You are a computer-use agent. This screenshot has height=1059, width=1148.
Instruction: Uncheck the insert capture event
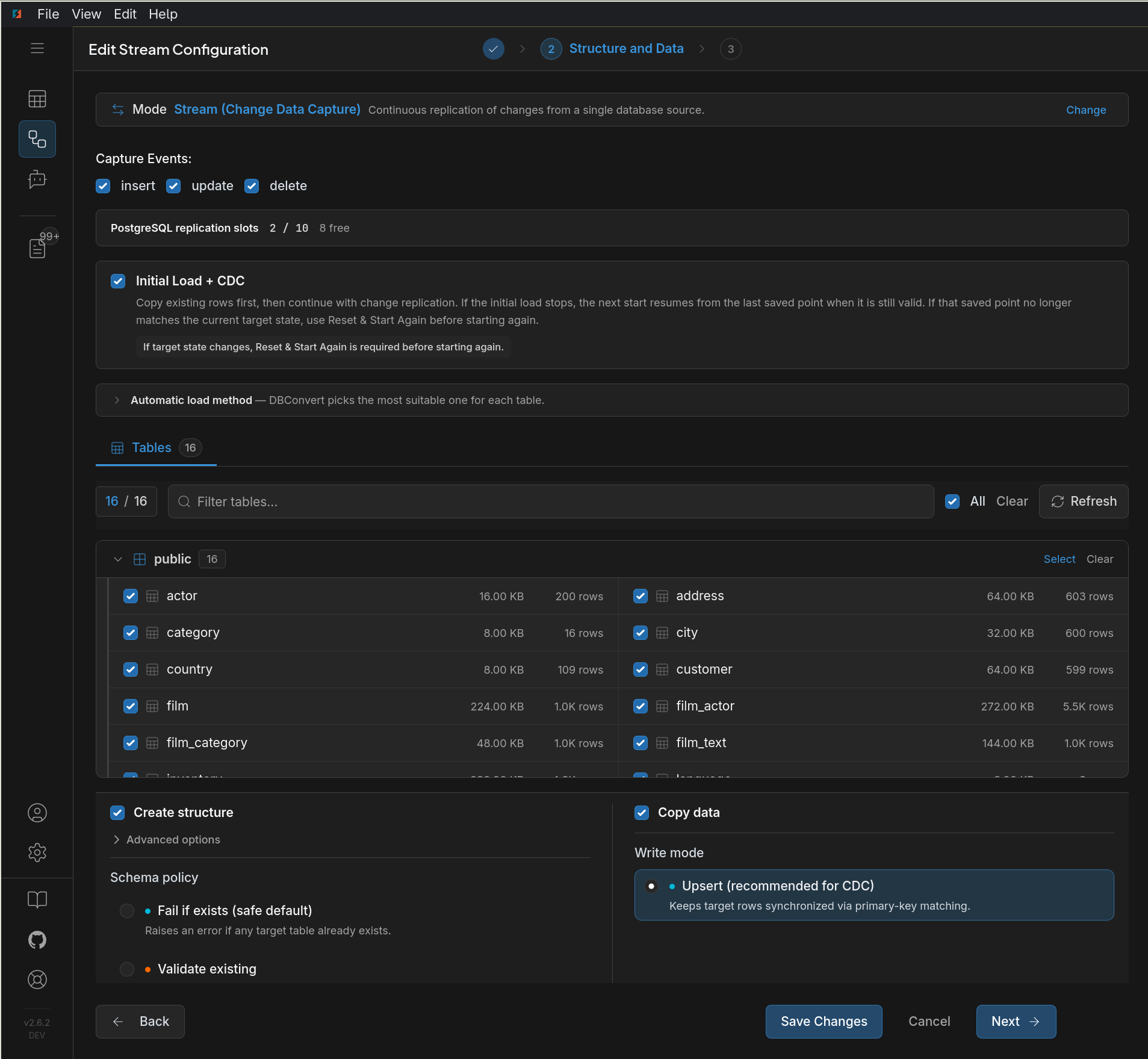pyautogui.click(x=103, y=186)
